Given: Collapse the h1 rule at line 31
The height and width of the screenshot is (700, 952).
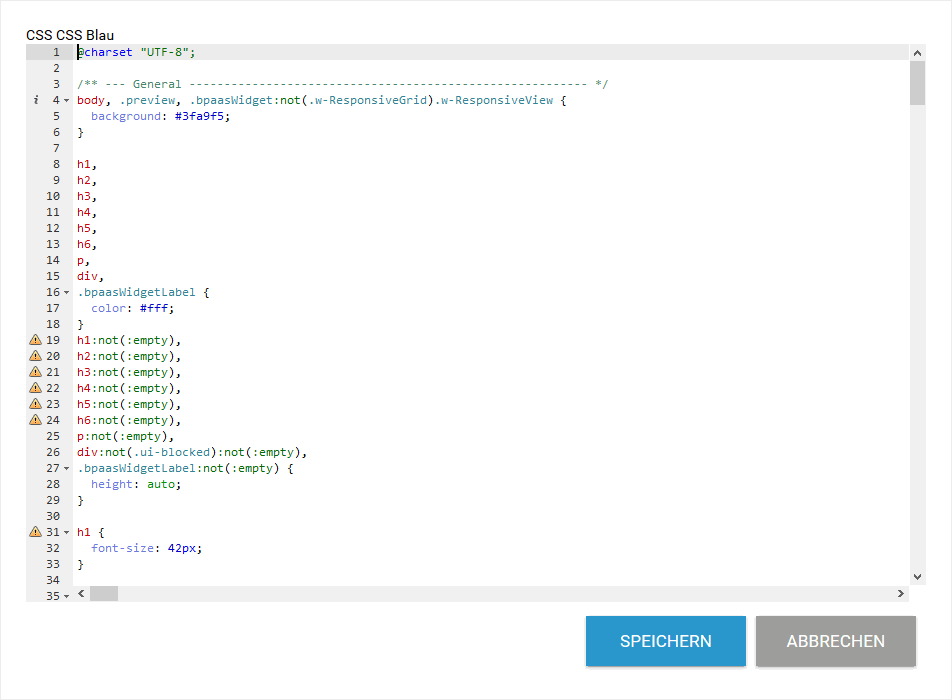Looking at the screenshot, I should pyautogui.click(x=65, y=532).
